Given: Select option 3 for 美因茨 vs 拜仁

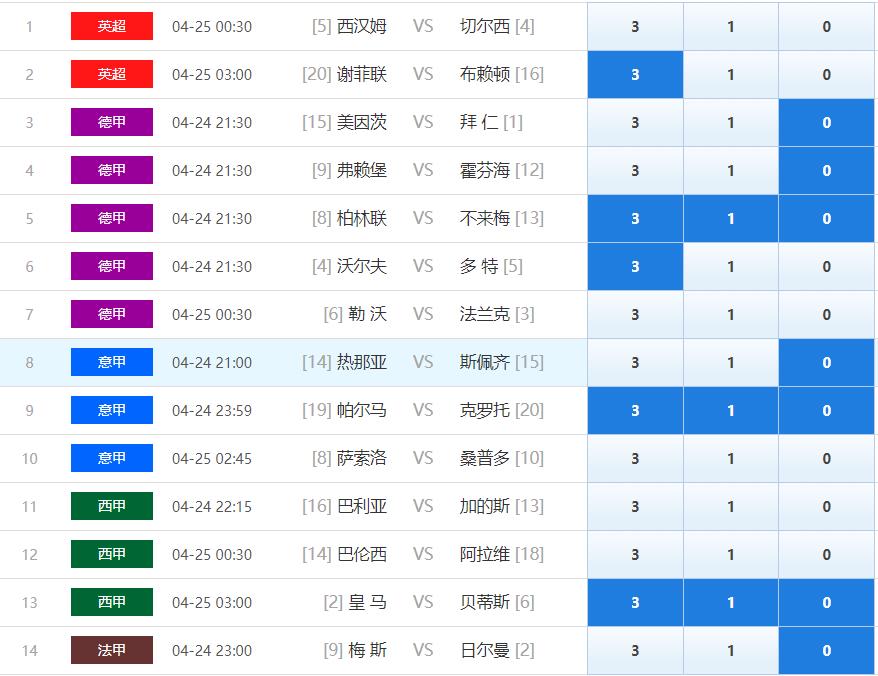Looking at the screenshot, I should coord(635,123).
